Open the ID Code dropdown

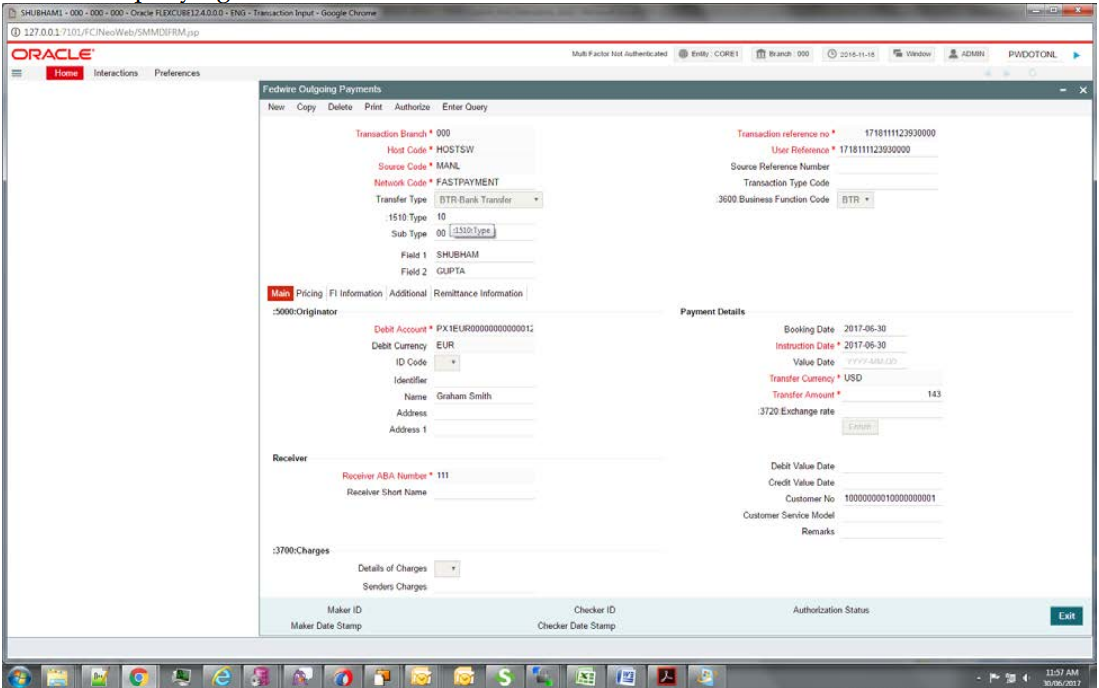point(446,362)
